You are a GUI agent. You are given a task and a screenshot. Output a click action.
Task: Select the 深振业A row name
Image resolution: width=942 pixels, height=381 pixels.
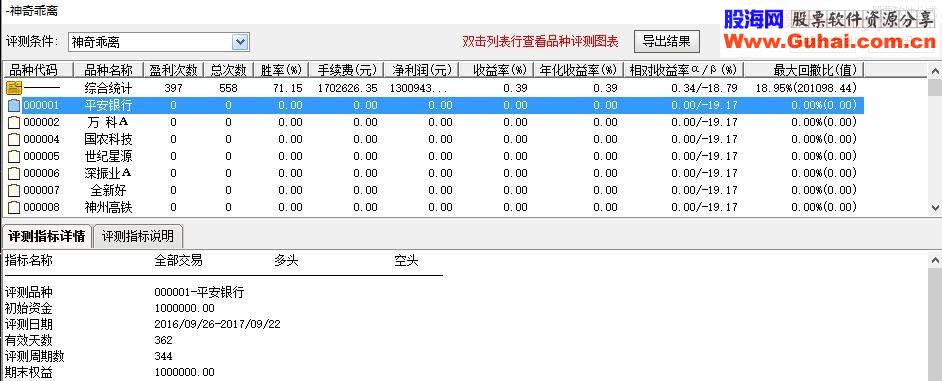(x=108, y=174)
